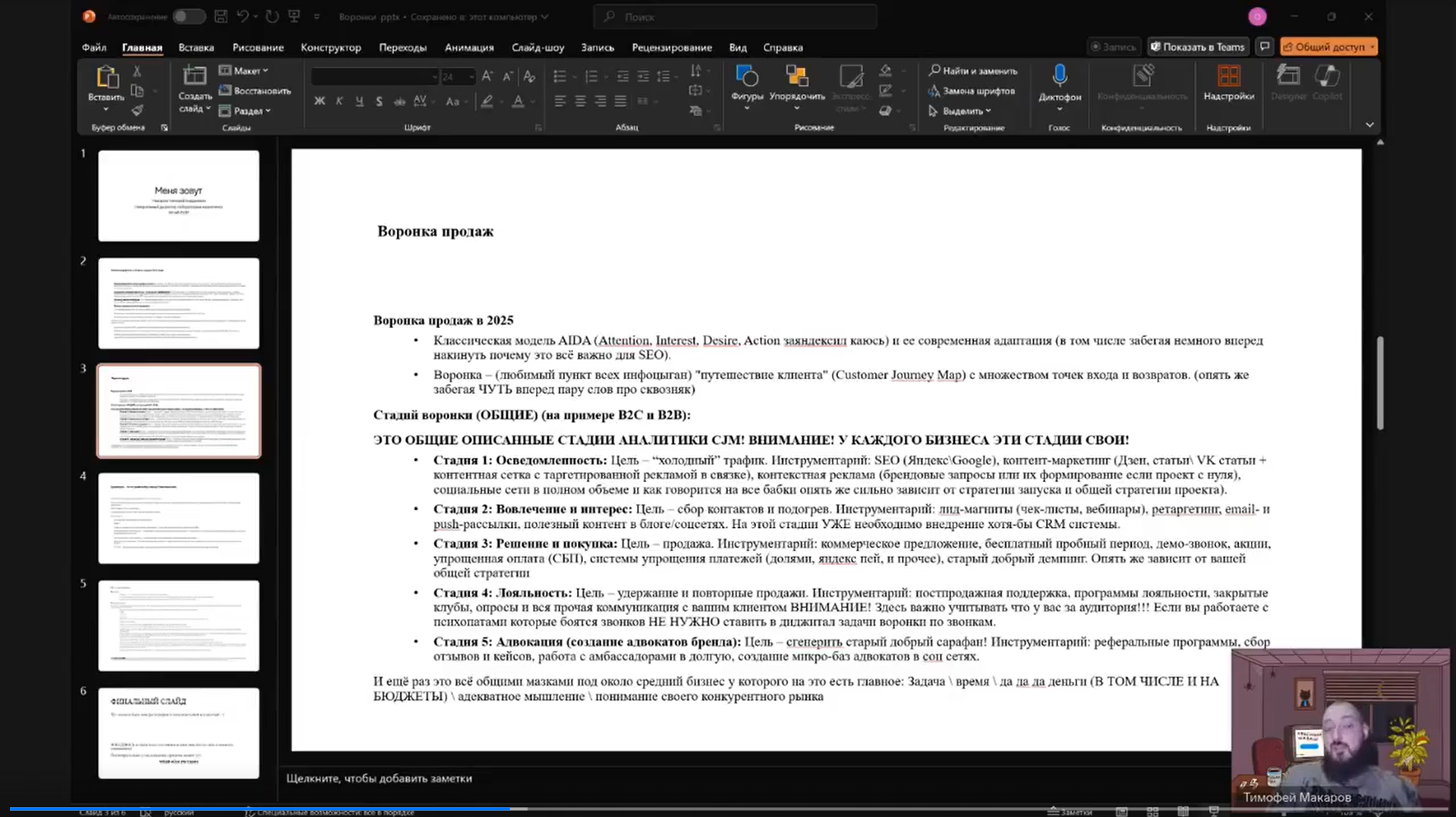Click the Вставить paste icon
The height and width of the screenshot is (817, 1456).
click(x=106, y=77)
